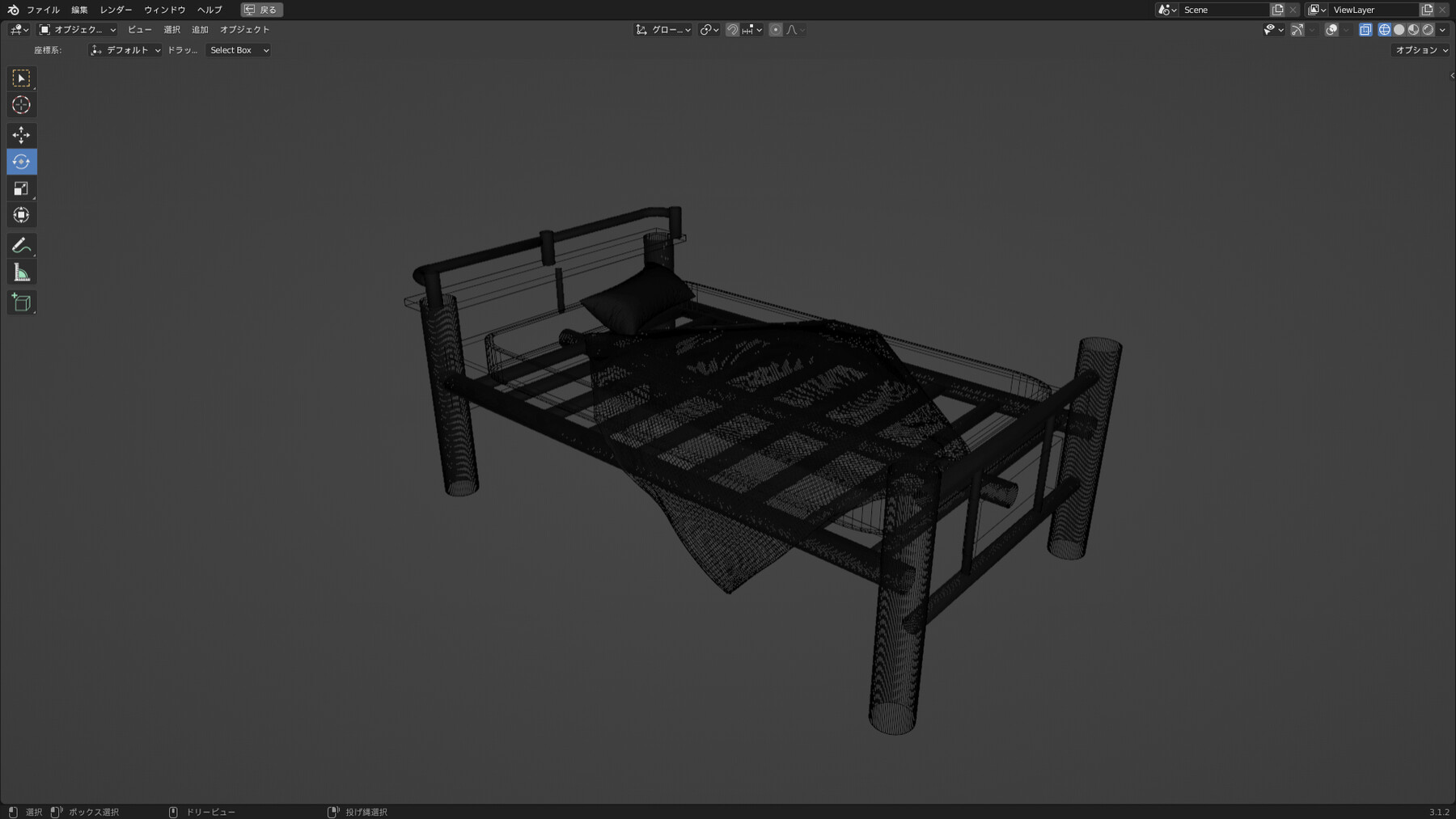This screenshot has height=819, width=1456.
Task: Click the Scene name field
Action: pyautogui.click(x=1224, y=10)
